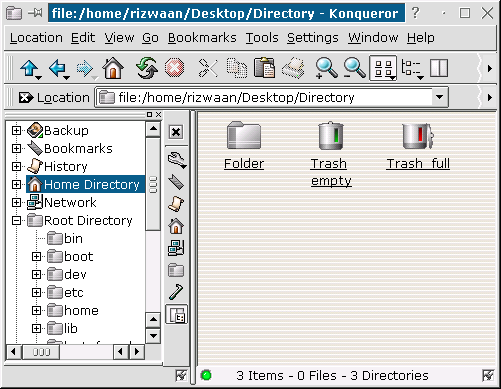Expand the lib folder node
Viewport: 501px width, 389px height.
(x=36, y=328)
